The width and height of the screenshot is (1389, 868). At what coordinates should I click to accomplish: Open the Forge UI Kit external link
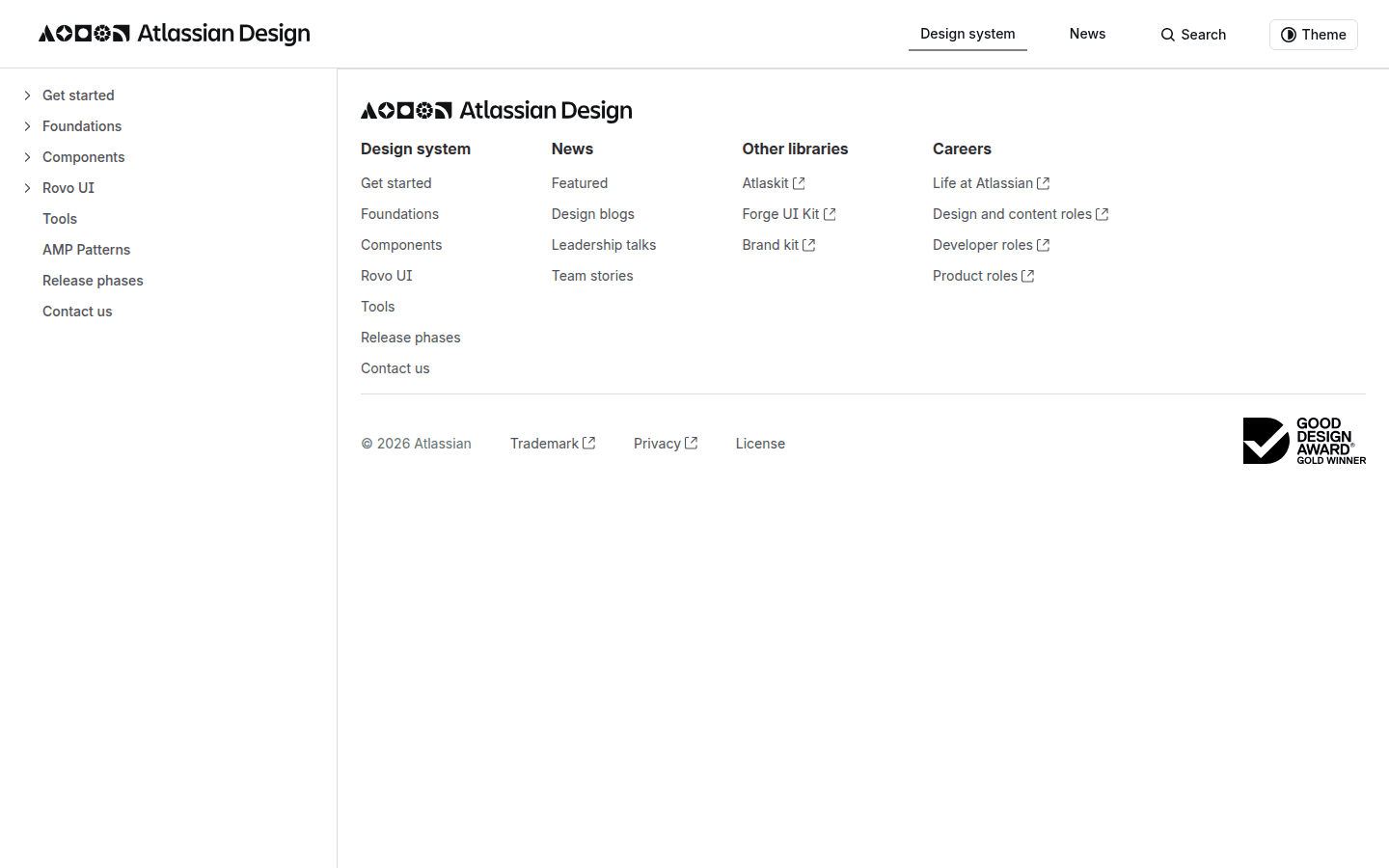point(789,214)
